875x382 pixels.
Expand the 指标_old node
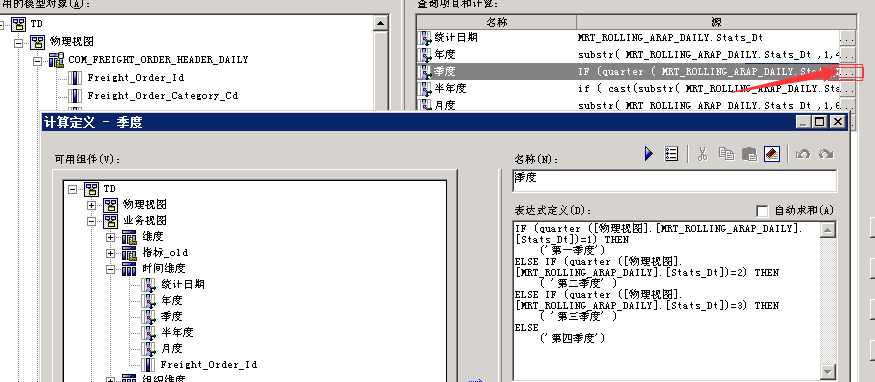(110, 253)
